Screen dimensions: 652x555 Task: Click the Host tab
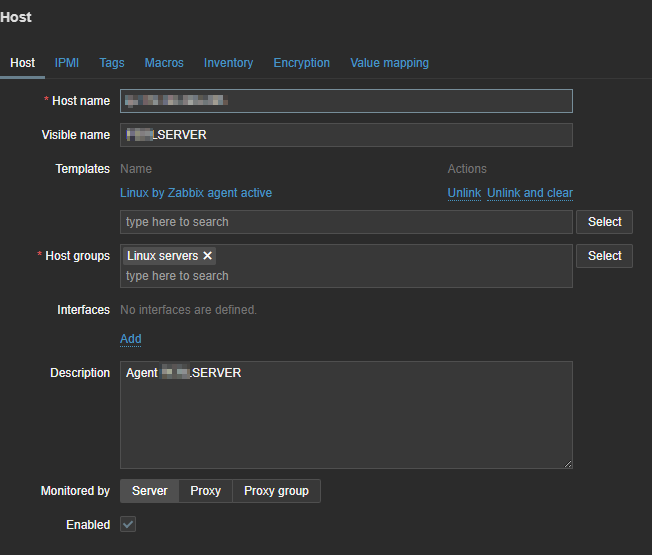pos(23,63)
